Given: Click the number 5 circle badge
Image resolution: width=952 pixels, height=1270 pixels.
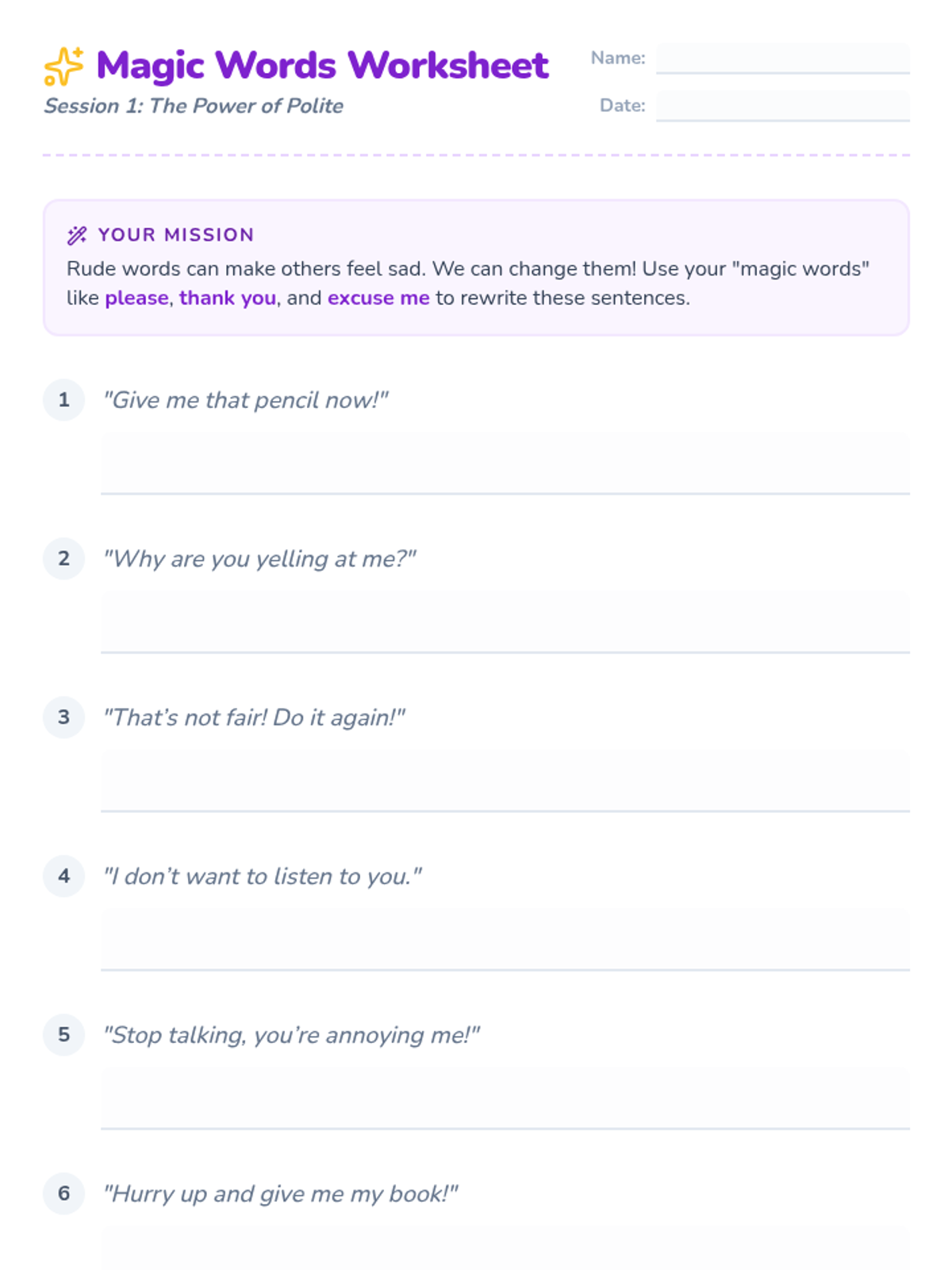Looking at the screenshot, I should click(64, 1034).
